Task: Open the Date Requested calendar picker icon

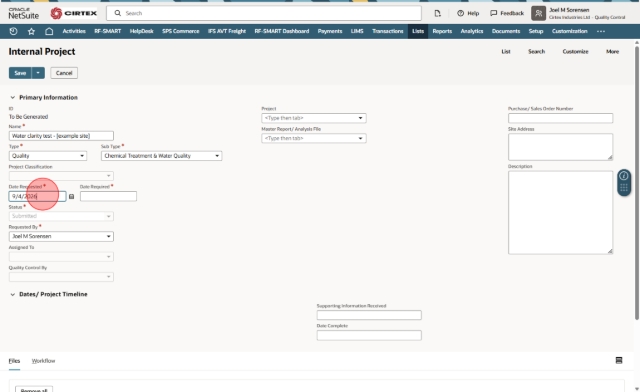Action: [x=71, y=196]
